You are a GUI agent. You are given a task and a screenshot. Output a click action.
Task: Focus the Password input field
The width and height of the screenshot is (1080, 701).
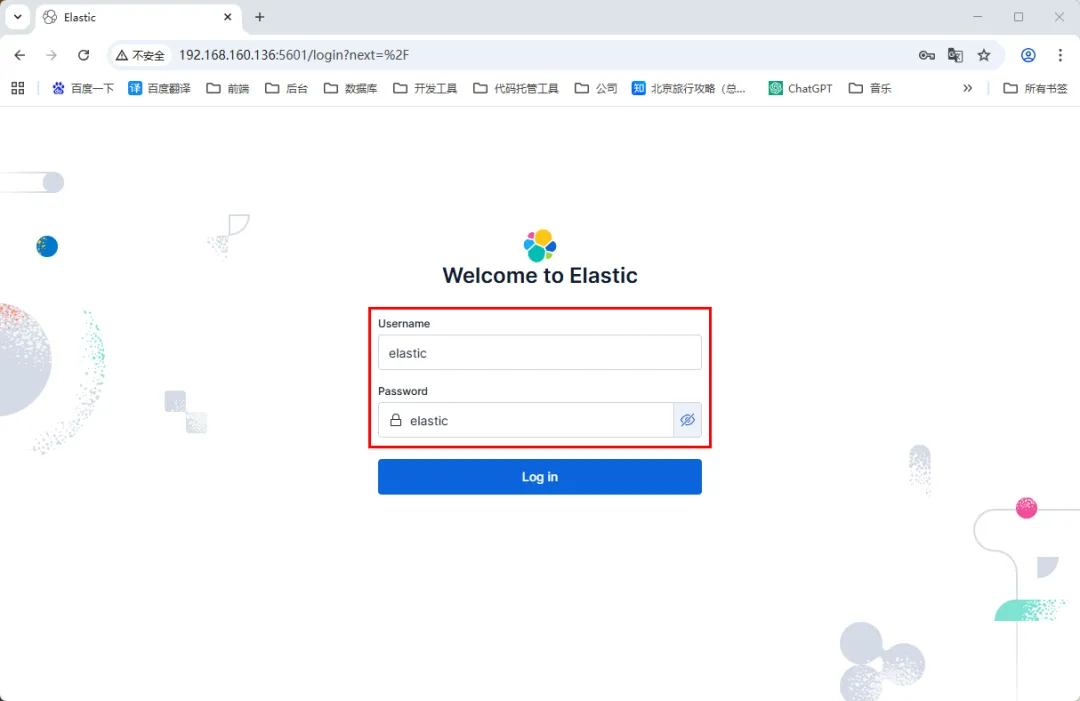526,420
